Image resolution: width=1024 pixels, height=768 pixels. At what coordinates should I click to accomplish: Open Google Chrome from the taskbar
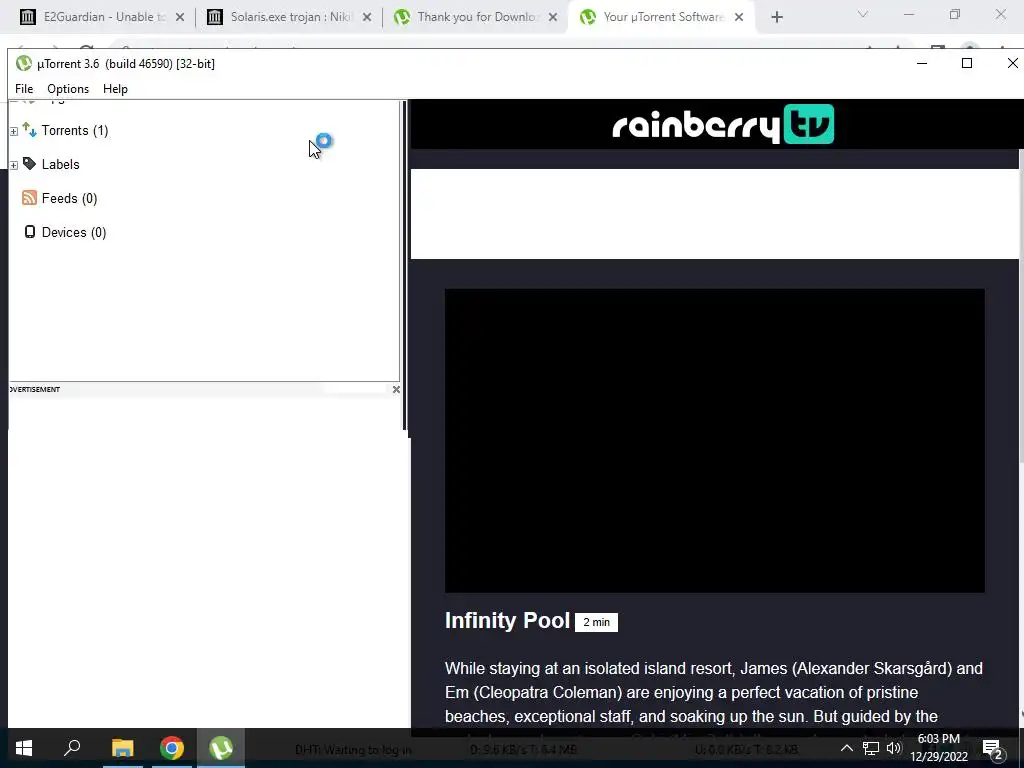coord(172,748)
